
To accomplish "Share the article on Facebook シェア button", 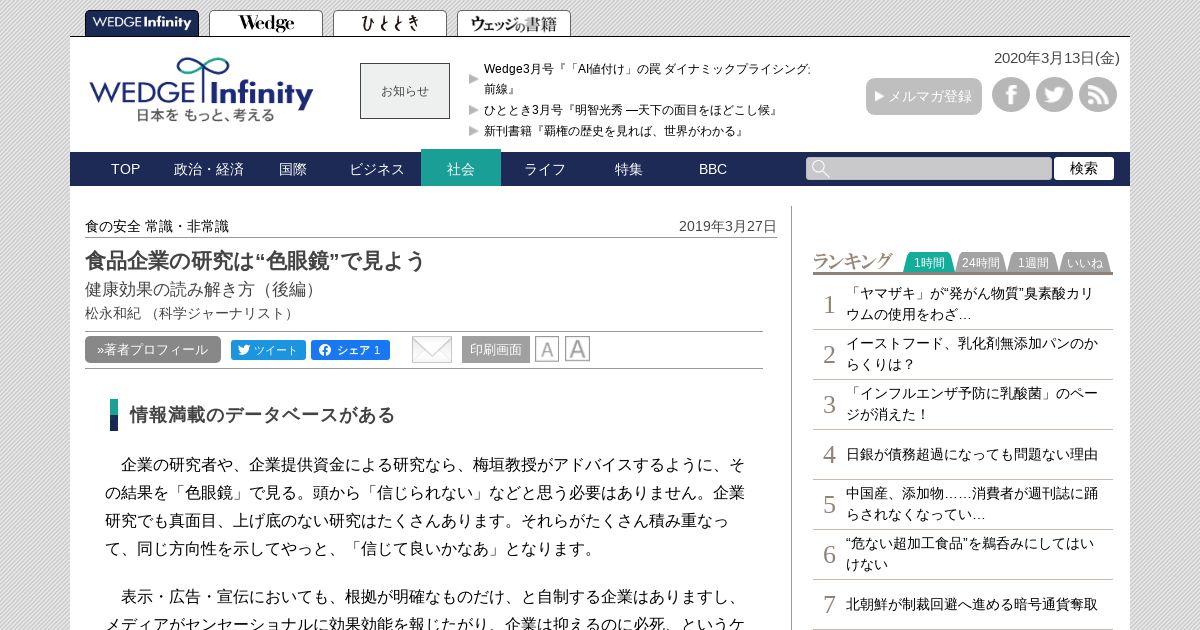I will 350,350.
